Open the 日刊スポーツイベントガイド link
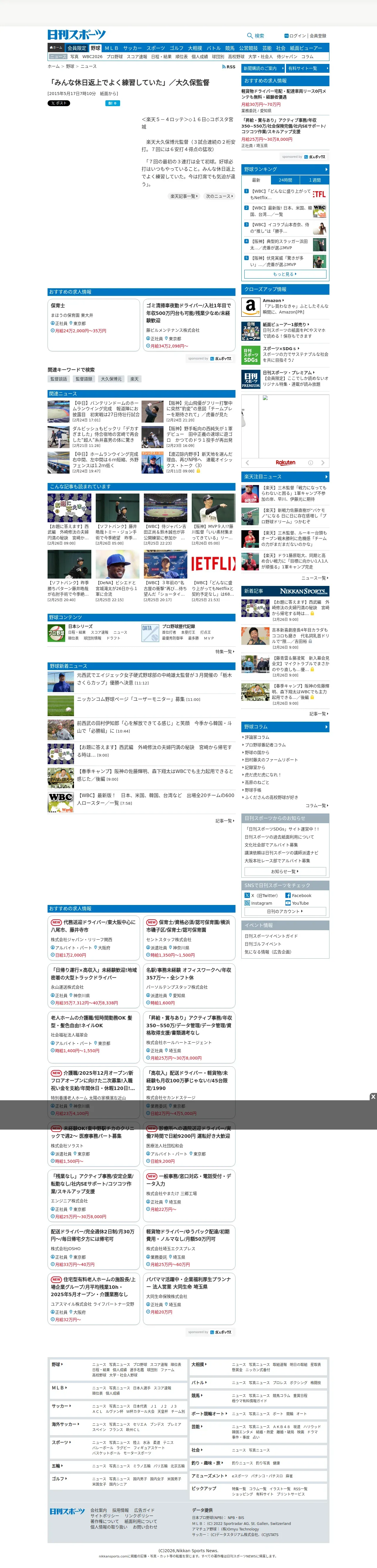377x1568 pixels. [271, 936]
